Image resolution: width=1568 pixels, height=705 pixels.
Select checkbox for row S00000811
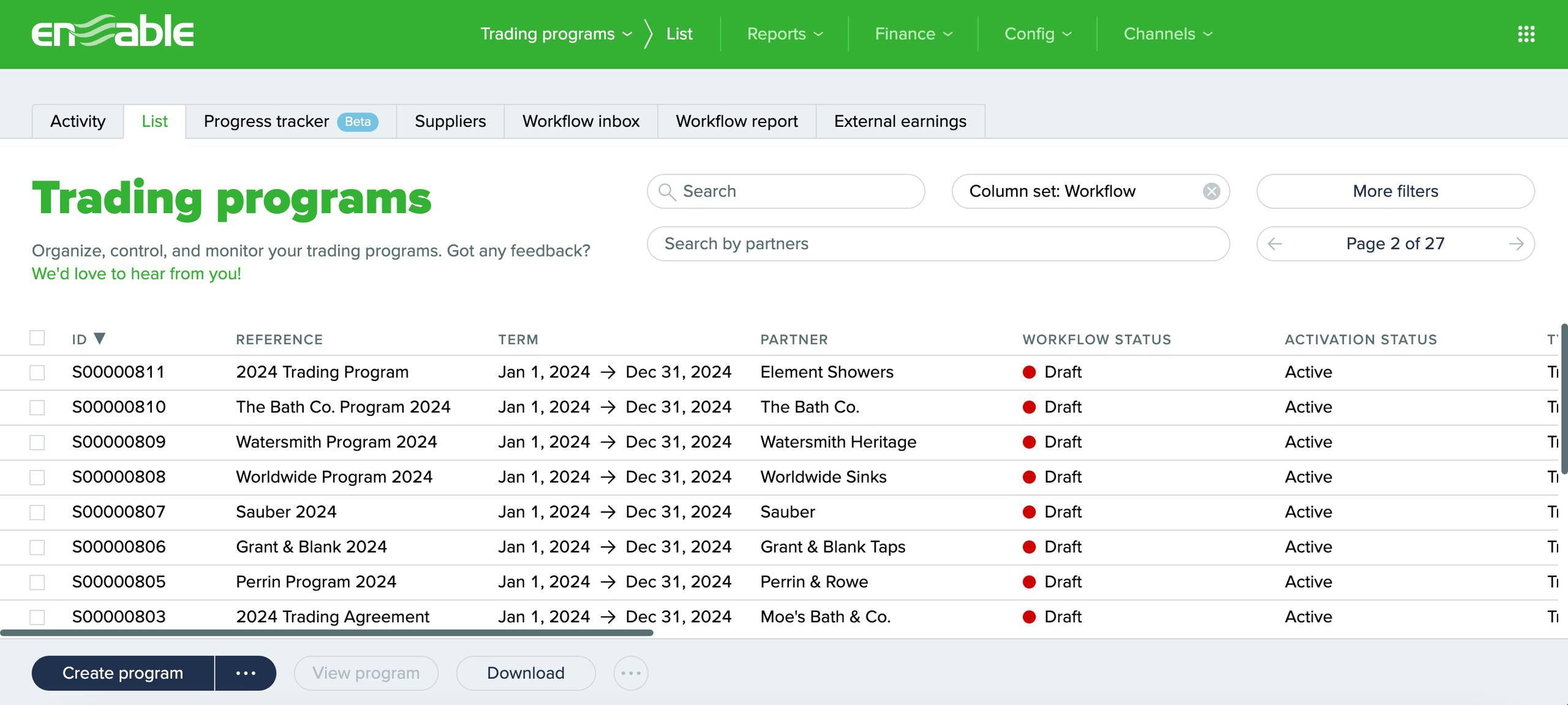37,372
